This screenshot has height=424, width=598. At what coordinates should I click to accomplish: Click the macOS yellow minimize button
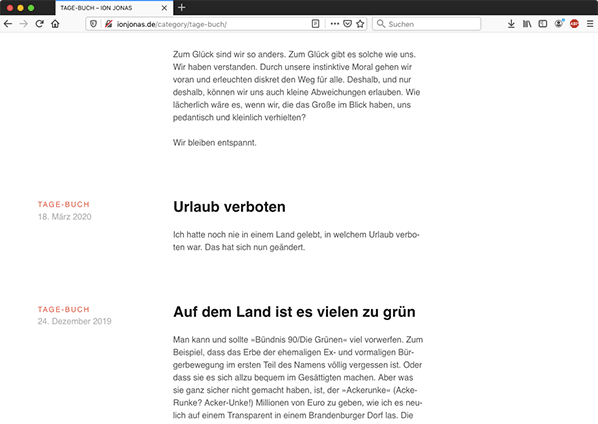coord(21,8)
